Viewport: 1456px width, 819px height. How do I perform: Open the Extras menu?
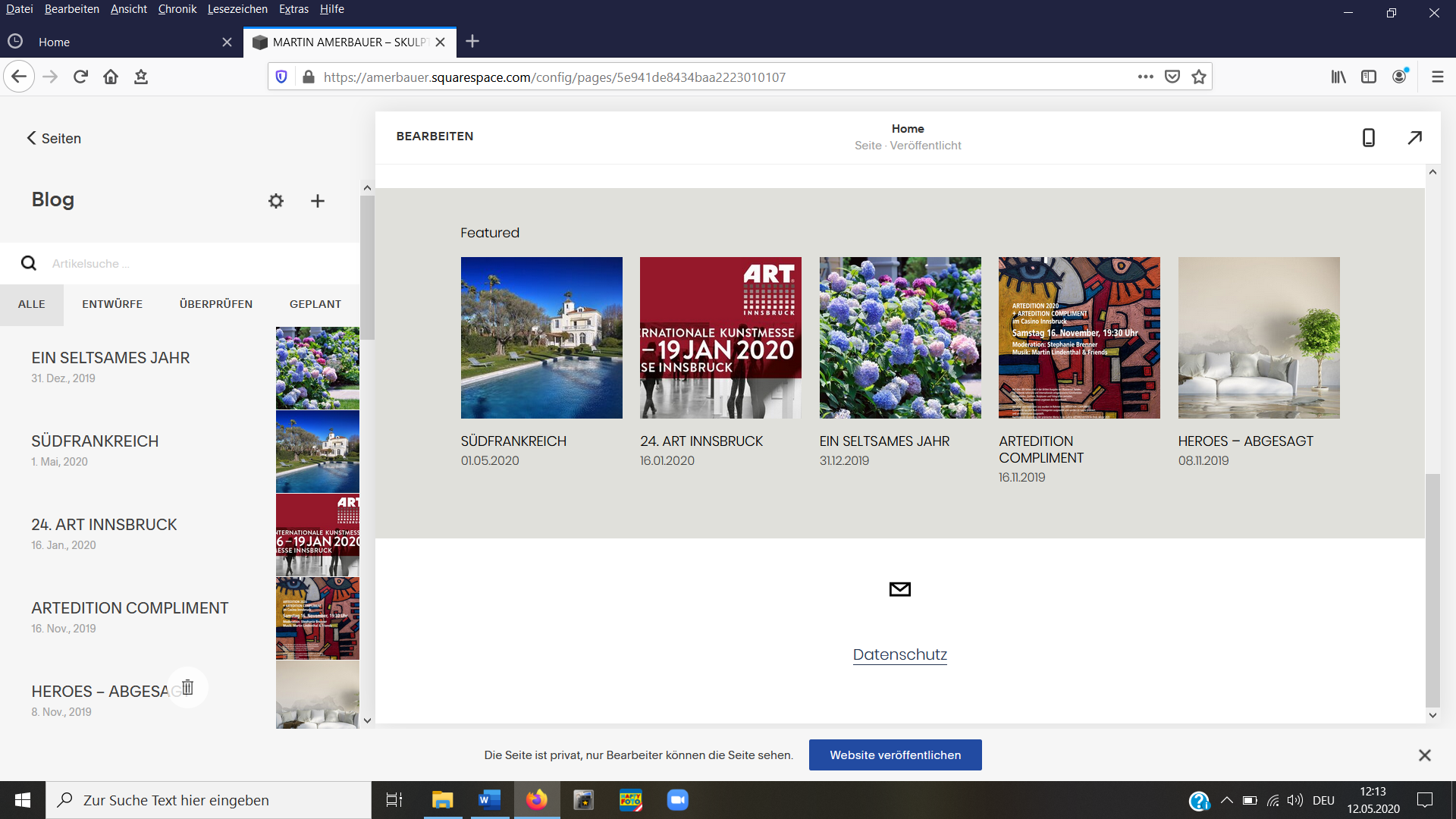pyautogui.click(x=293, y=9)
